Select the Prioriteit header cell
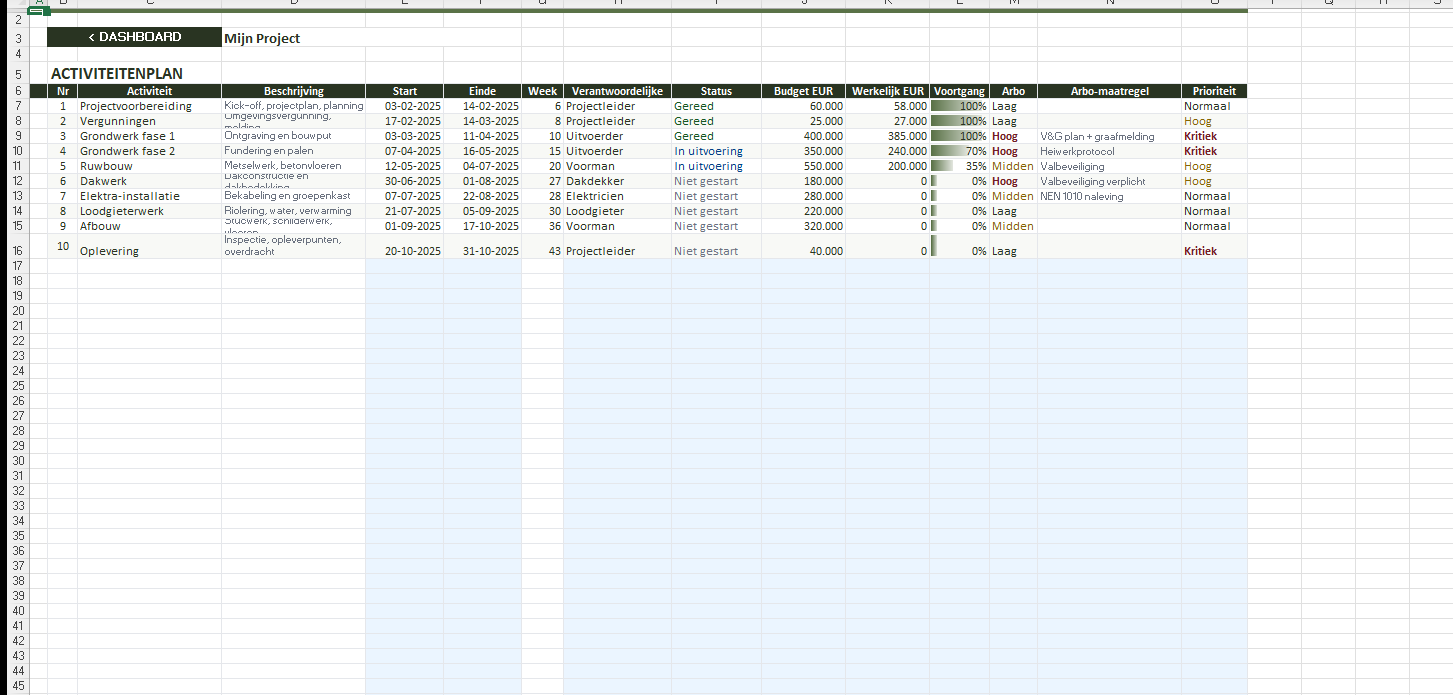The image size is (1453, 695). pos(1213,91)
